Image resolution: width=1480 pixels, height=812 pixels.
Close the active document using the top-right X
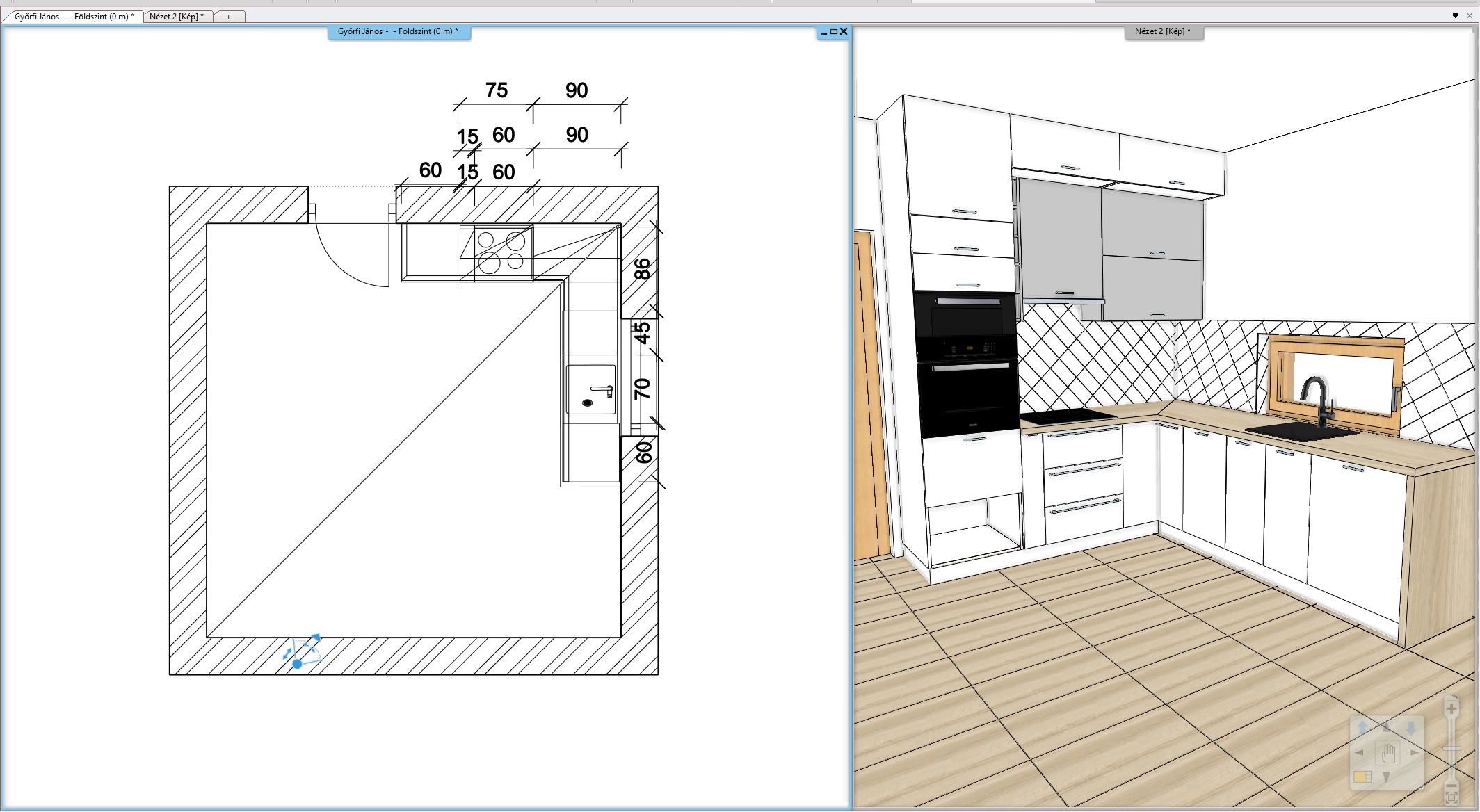click(x=1470, y=15)
